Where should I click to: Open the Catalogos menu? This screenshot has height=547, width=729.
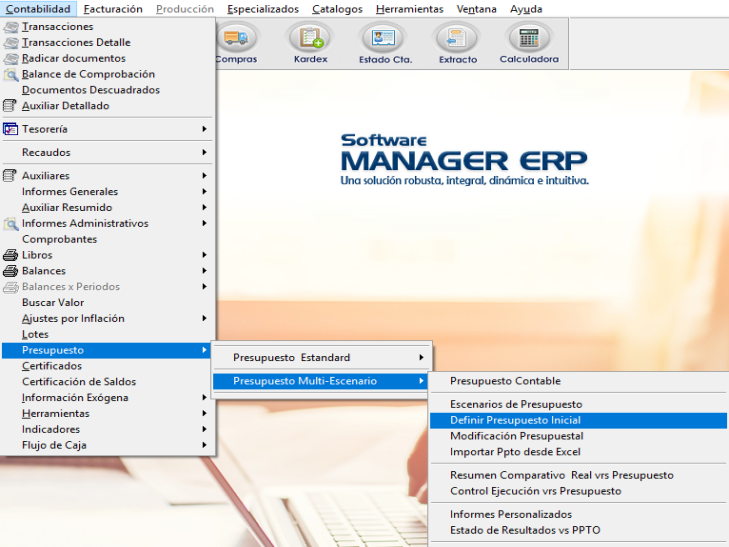(337, 9)
